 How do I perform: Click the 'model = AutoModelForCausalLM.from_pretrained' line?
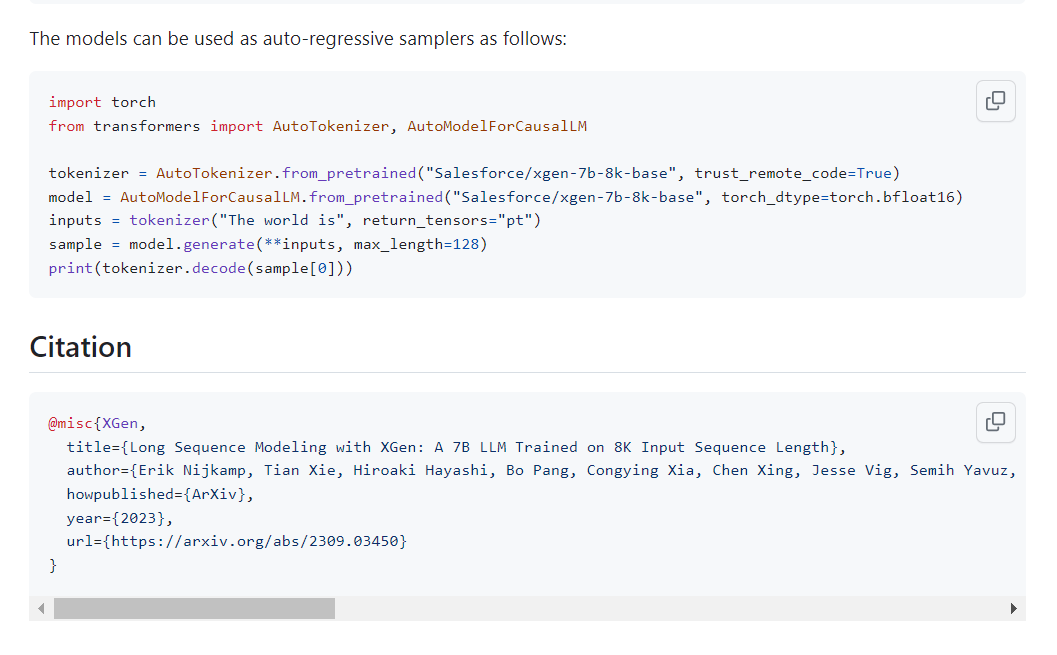coord(506,197)
